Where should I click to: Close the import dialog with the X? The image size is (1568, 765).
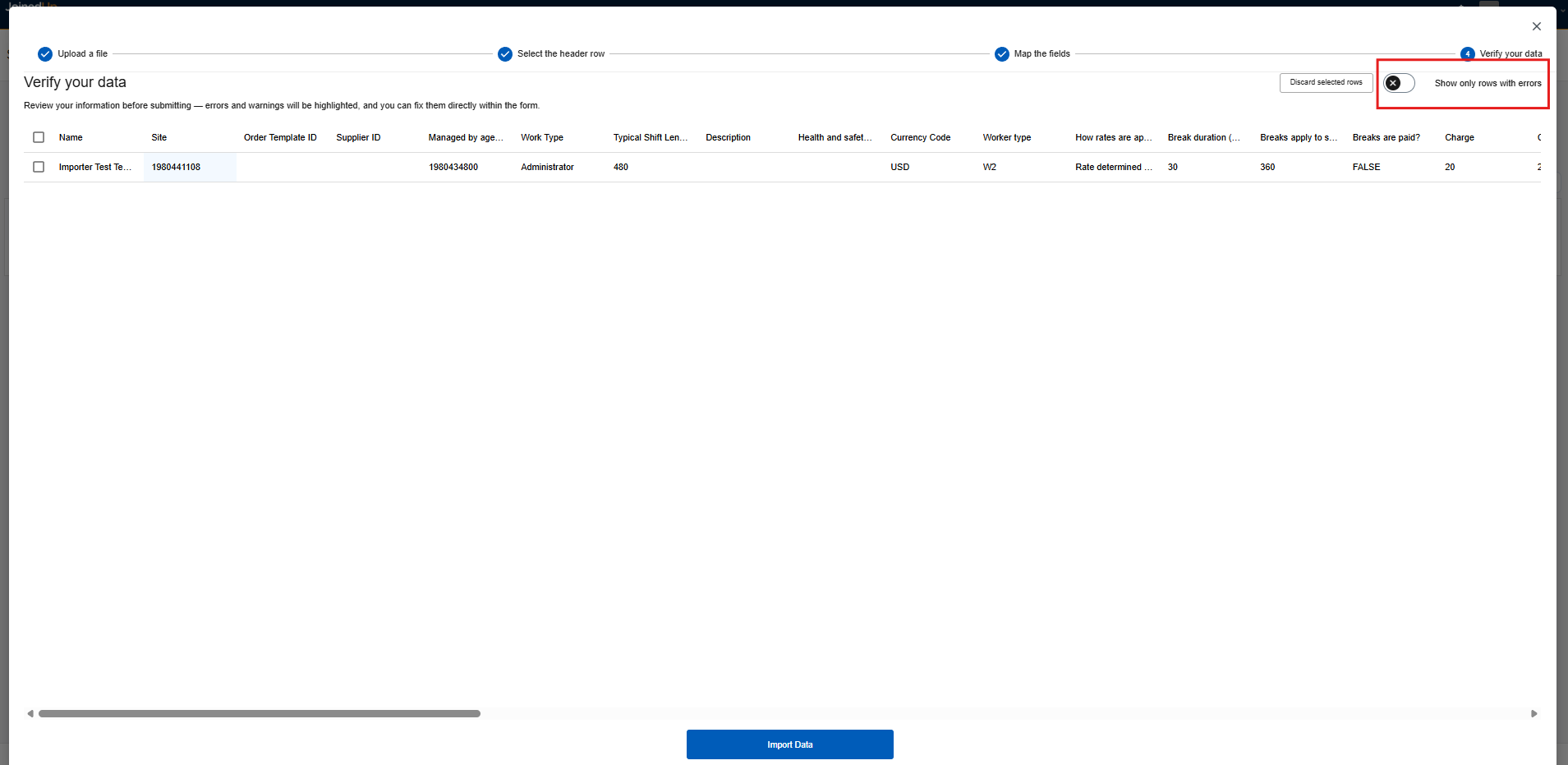(1537, 26)
